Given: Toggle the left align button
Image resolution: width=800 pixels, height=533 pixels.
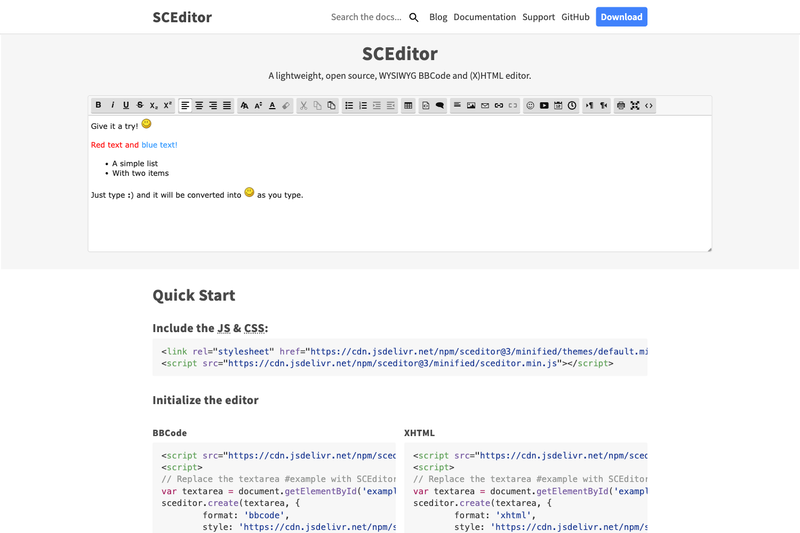Looking at the screenshot, I should click(x=185, y=105).
